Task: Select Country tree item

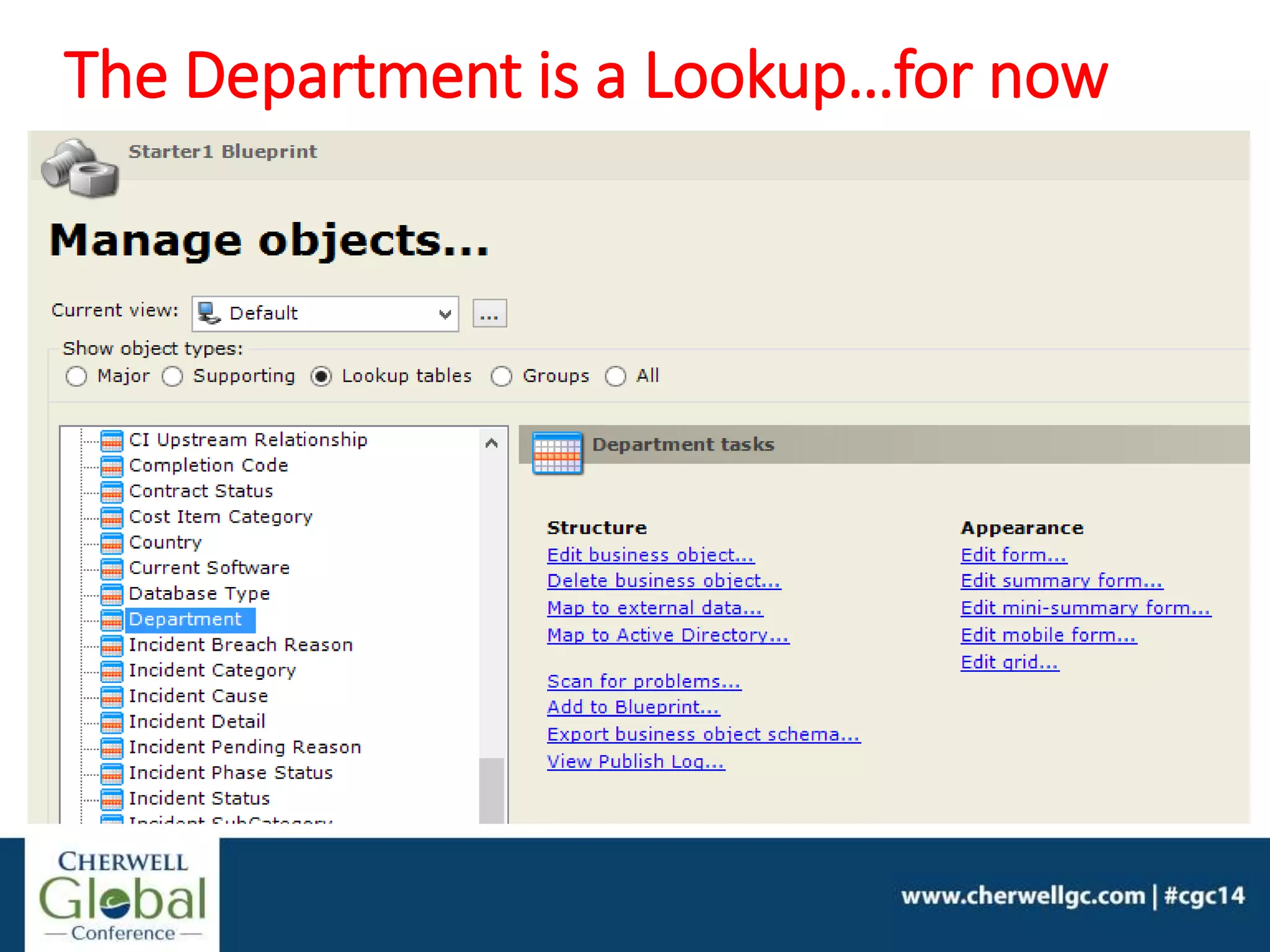Action: coord(165,542)
